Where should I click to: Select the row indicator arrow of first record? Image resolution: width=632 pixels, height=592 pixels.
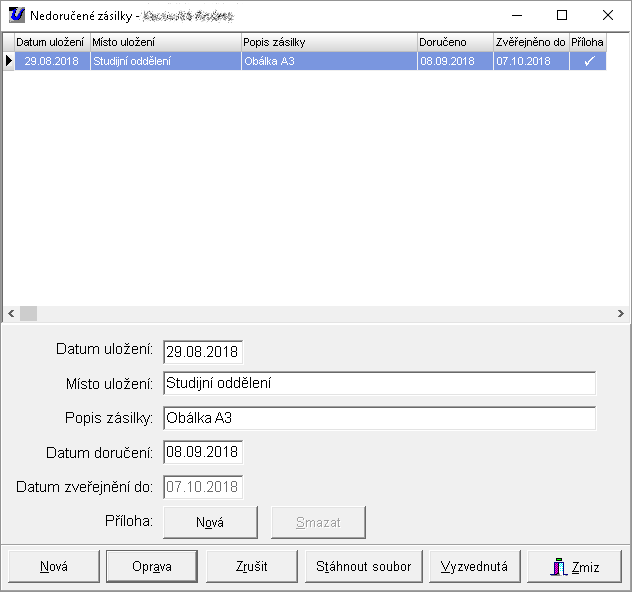(9, 61)
